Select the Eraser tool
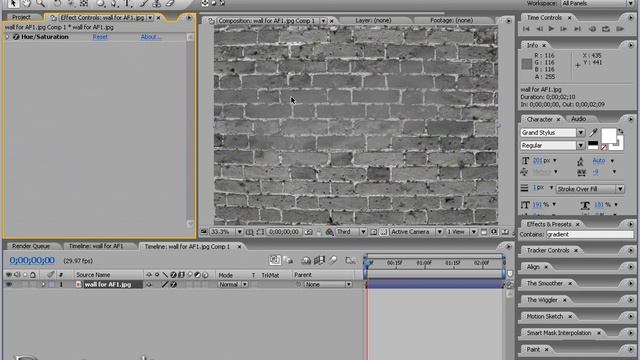 pyautogui.click(x=170, y=3)
